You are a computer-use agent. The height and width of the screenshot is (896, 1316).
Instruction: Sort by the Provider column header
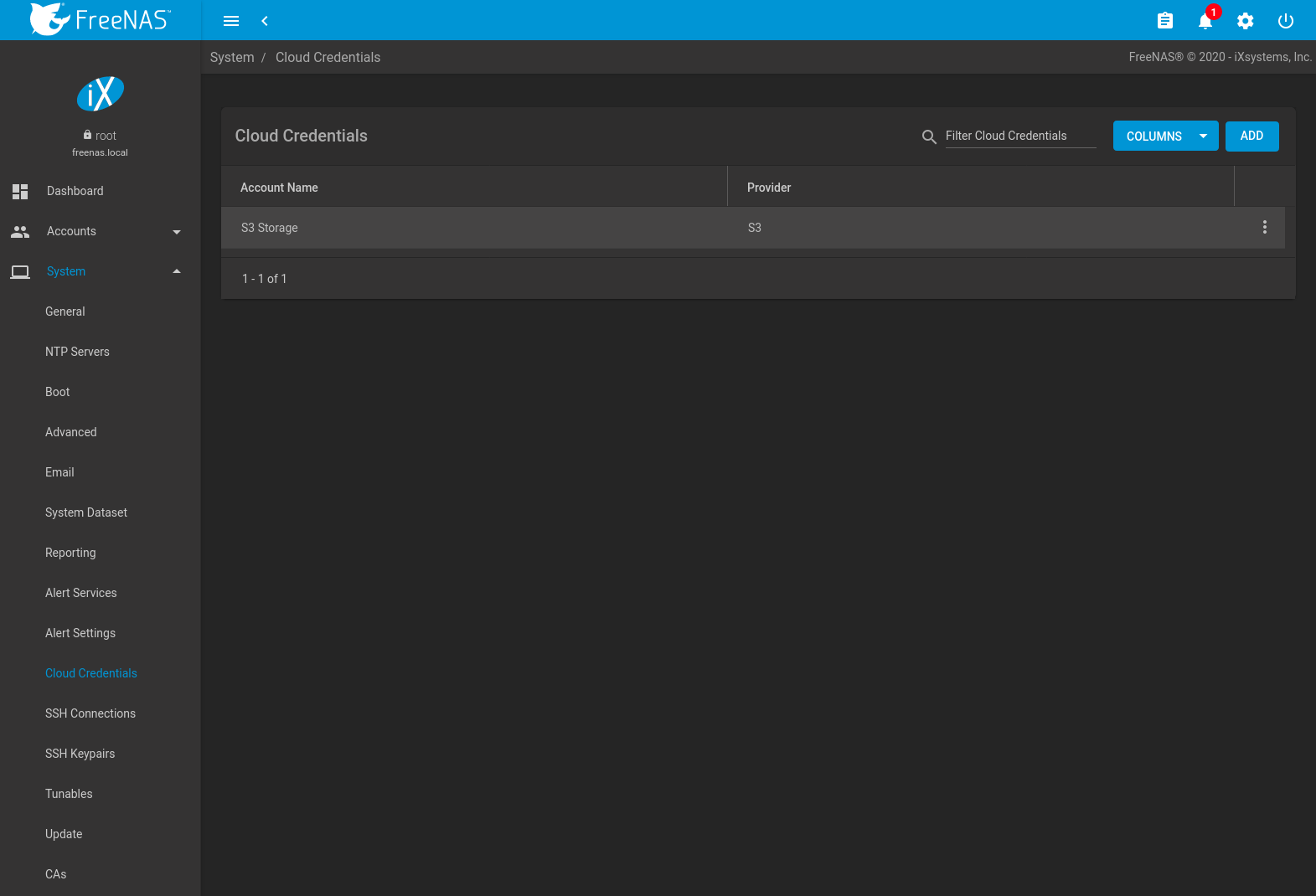769,188
